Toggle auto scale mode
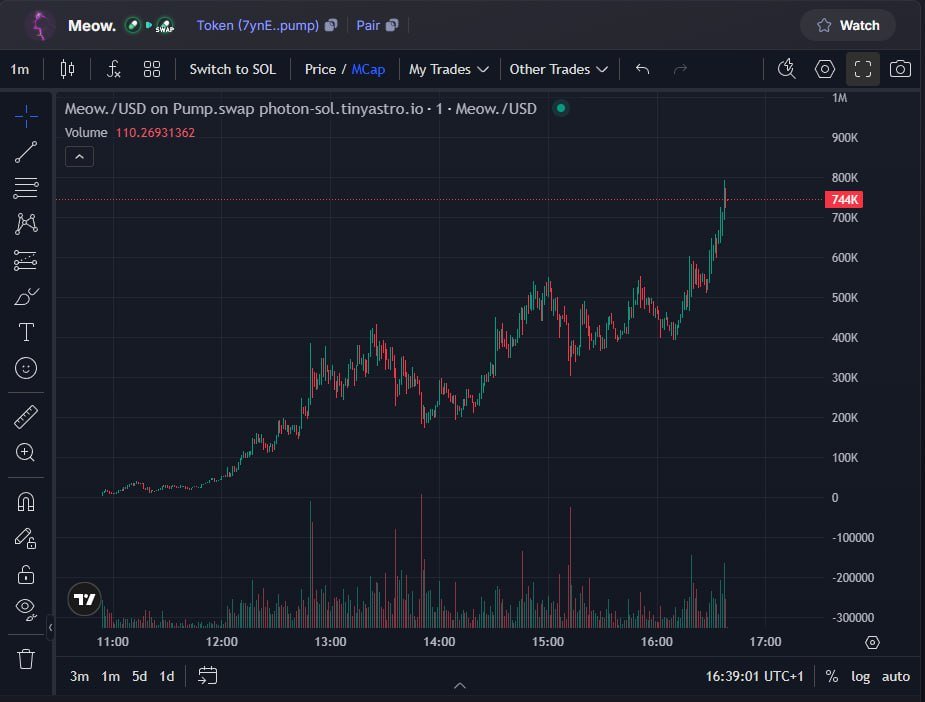Image resolution: width=925 pixels, height=702 pixels. point(896,676)
